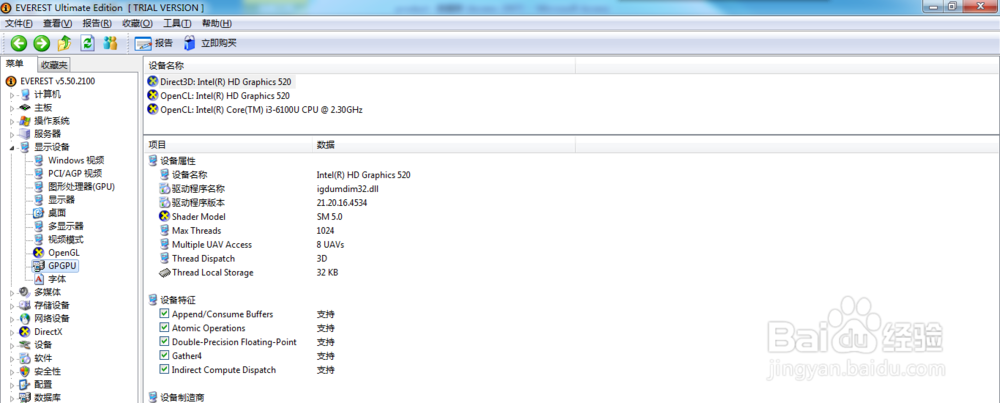
Task: Click the Up level arrow toolbar icon
Action: [64, 43]
